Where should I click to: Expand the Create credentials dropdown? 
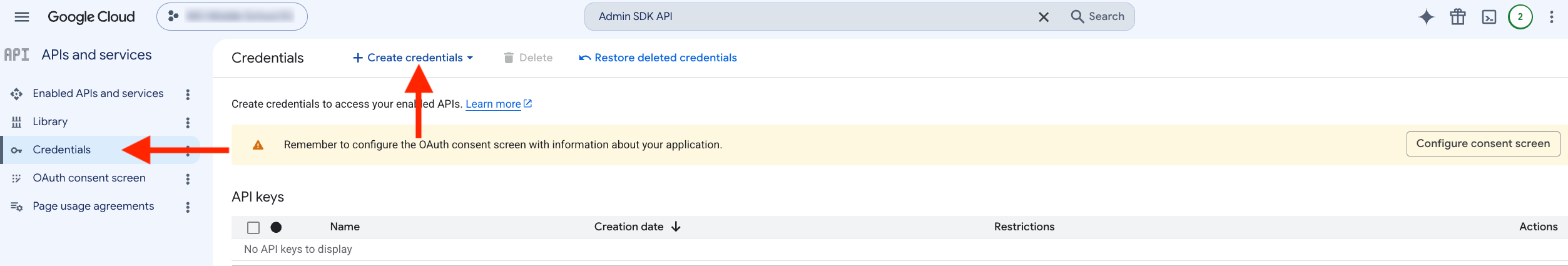pyautogui.click(x=413, y=58)
